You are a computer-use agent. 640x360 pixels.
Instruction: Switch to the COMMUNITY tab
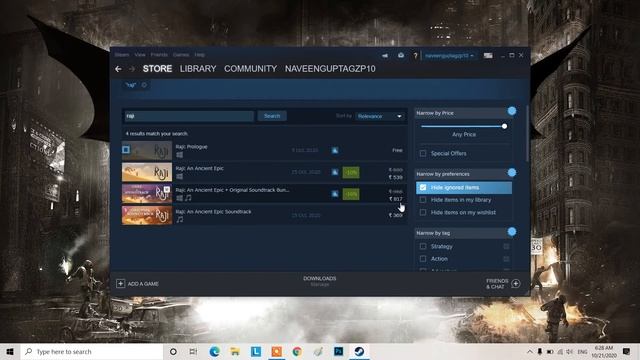250,69
